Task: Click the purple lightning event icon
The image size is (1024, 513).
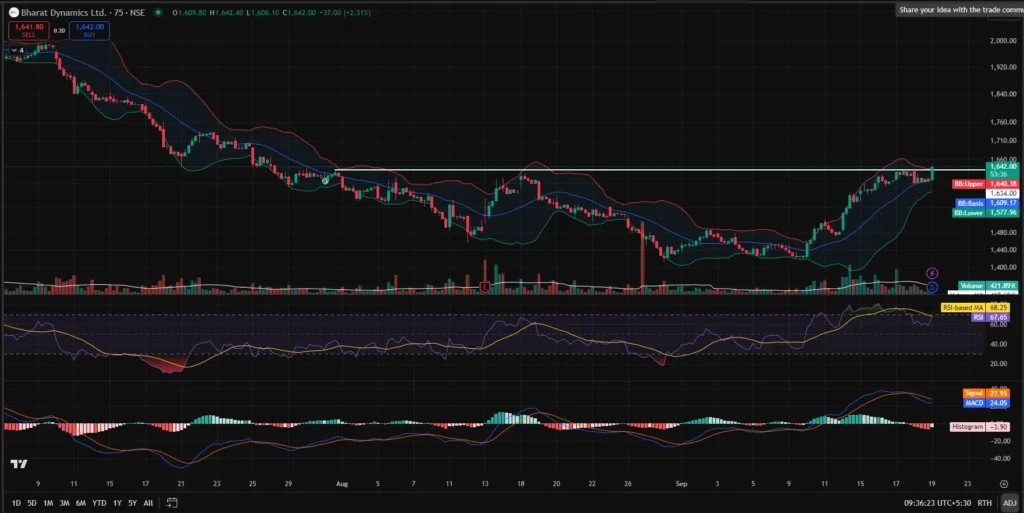Action: click(932, 271)
